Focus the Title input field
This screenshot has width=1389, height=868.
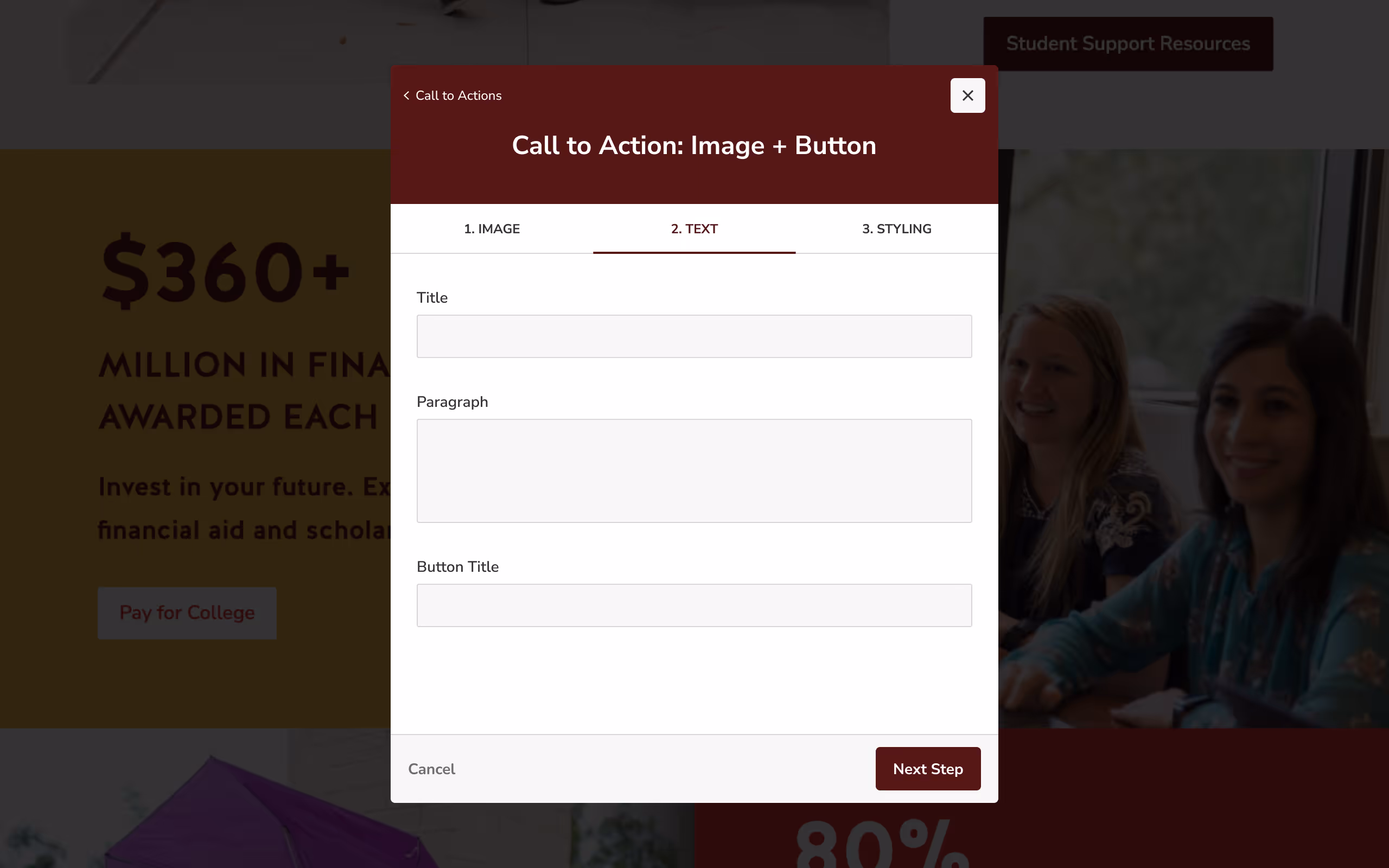point(693,336)
